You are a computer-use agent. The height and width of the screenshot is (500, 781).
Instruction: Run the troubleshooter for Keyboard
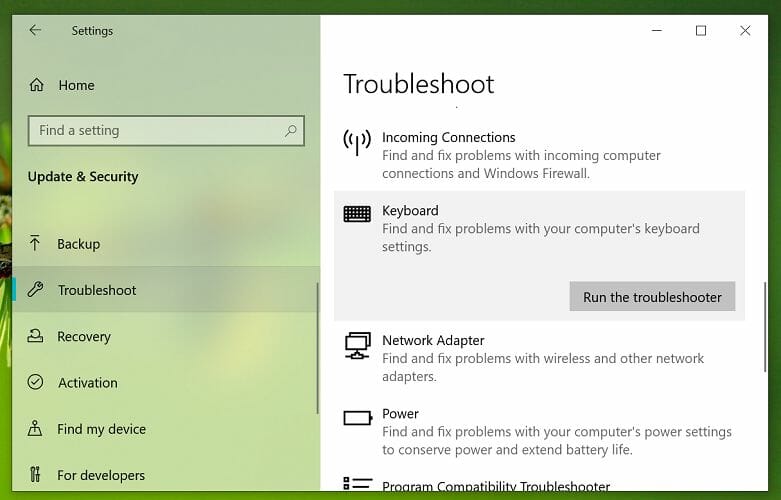[652, 297]
